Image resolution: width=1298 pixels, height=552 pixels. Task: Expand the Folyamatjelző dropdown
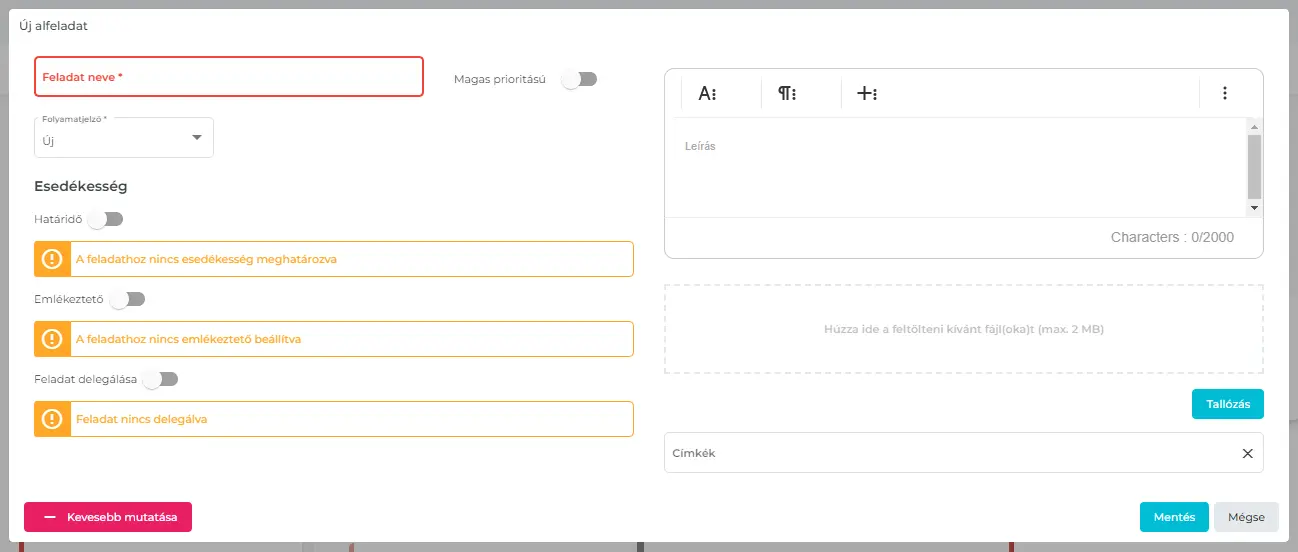(124, 138)
